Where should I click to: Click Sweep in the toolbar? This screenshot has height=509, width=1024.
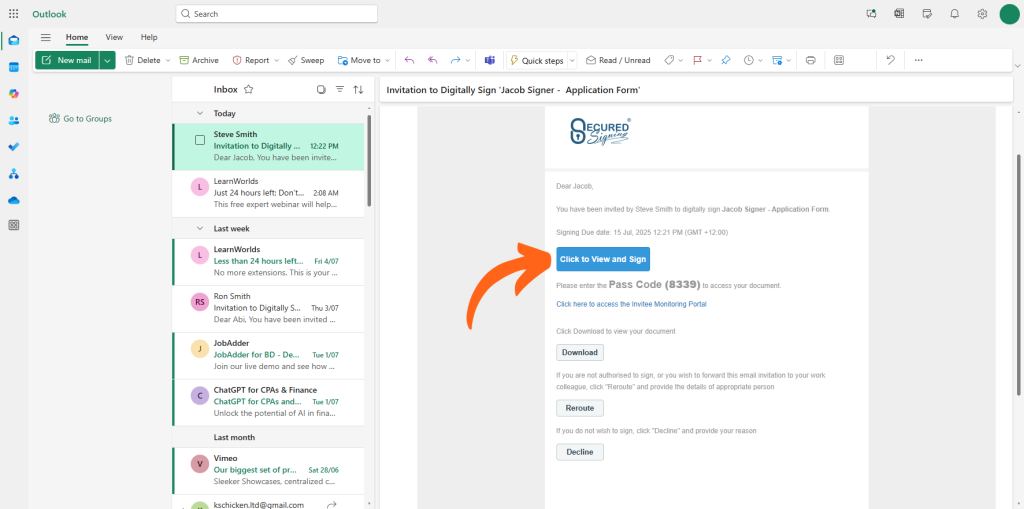point(306,60)
